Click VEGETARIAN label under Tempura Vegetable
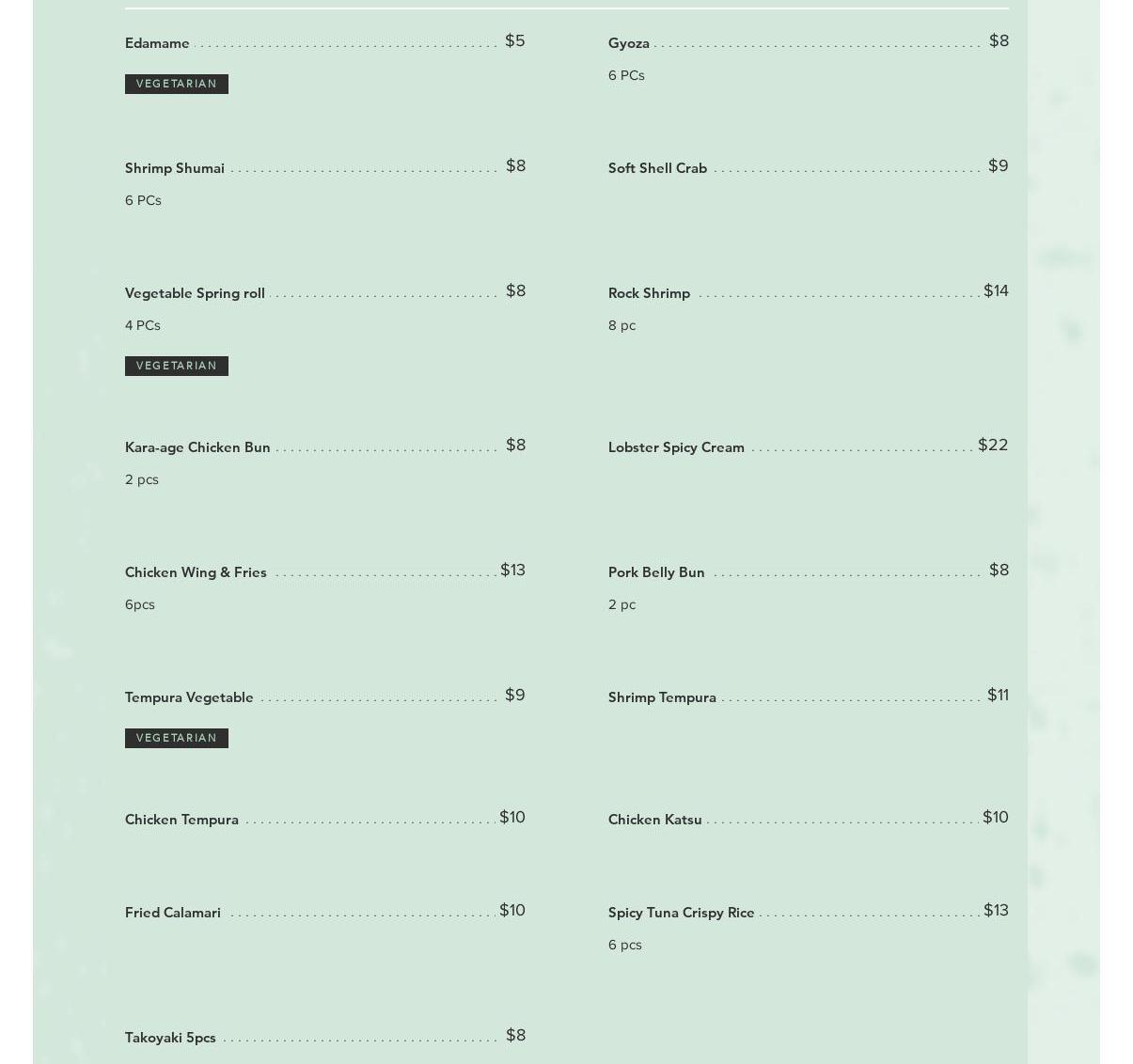This screenshot has height=1064, width=1133. (x=176, y=738)
